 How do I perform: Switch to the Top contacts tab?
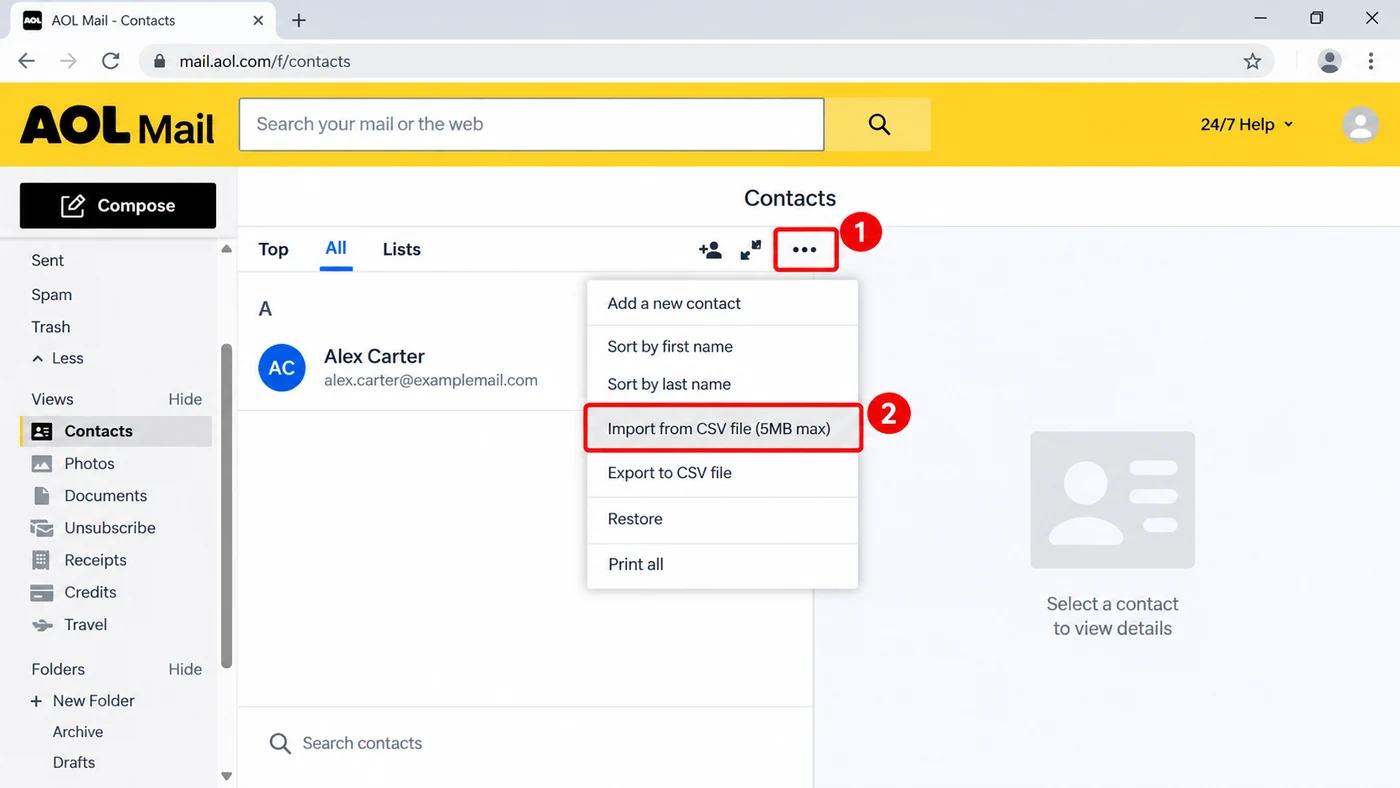[x=273, y=250]
